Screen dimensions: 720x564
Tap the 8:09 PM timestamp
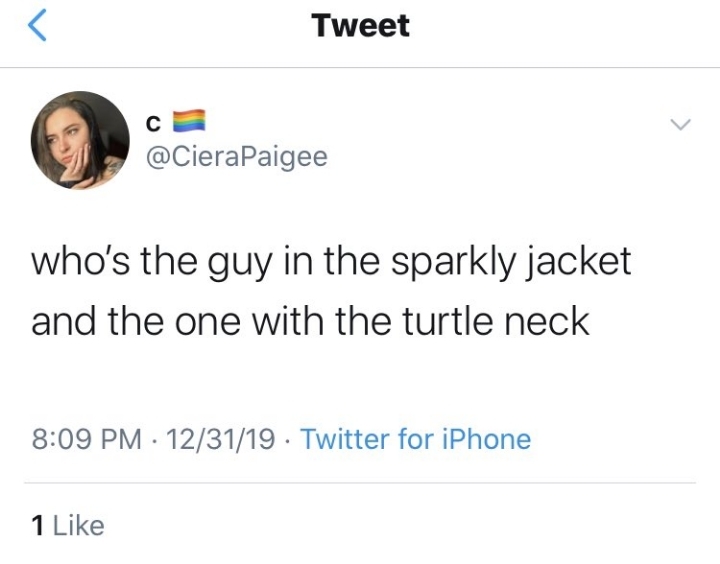[x=84, y=438]
